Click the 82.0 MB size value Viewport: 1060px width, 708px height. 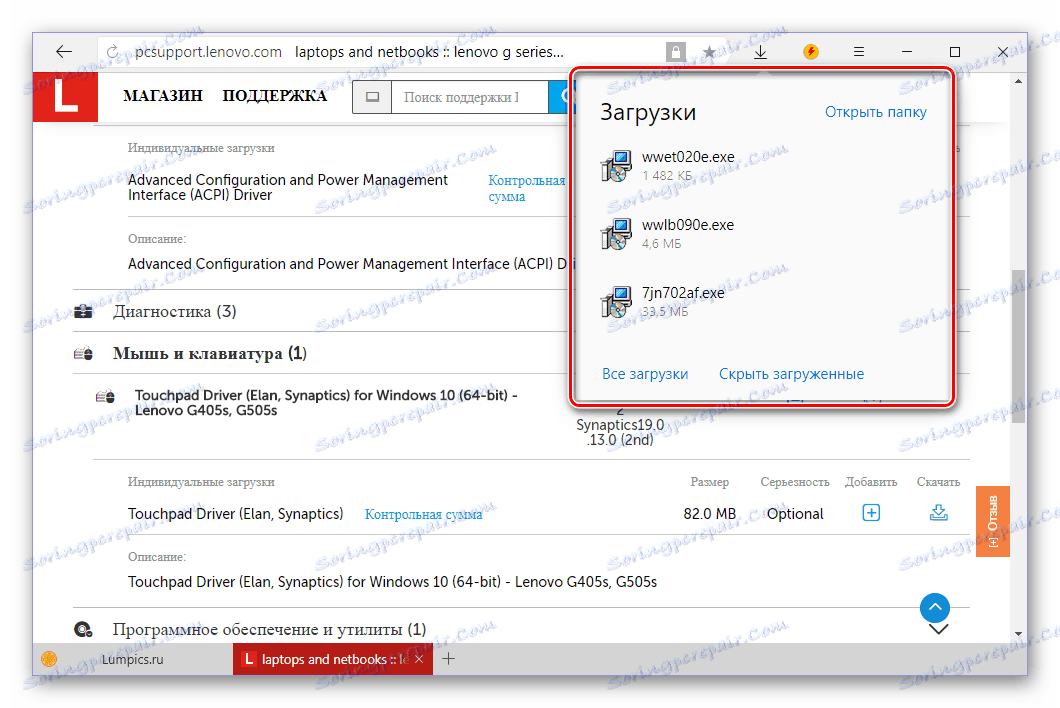pos(709,513)
